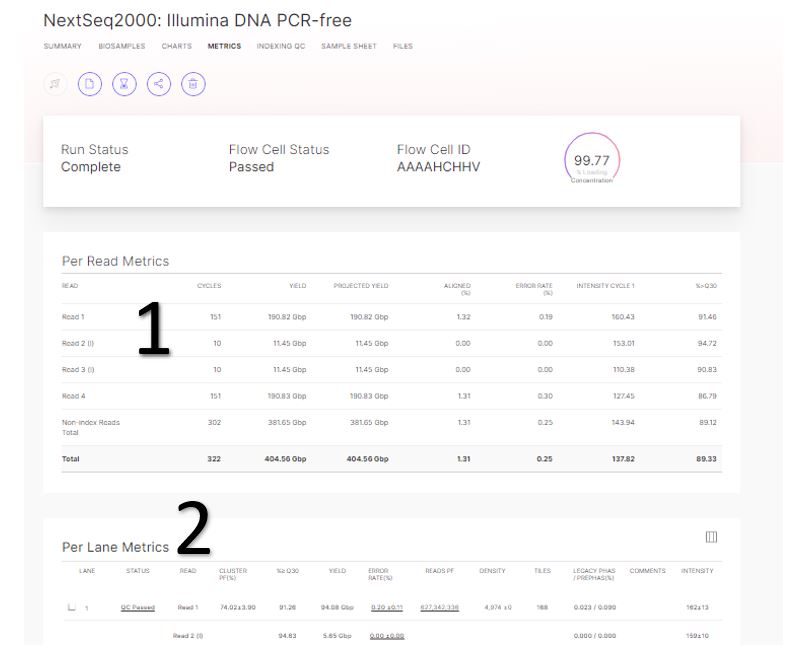This screenshot has width=798, height=658.
Task: Click the 160.43 intensity value for Read 1
Action: (x=623, y=317)
